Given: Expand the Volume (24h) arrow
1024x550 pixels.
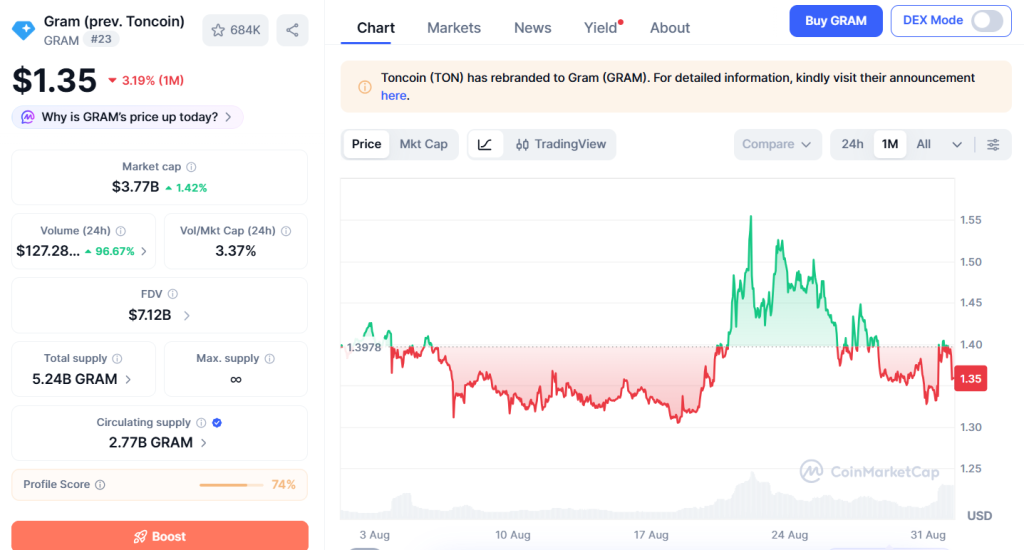Looking at the screenshot, I should point(144,251).
